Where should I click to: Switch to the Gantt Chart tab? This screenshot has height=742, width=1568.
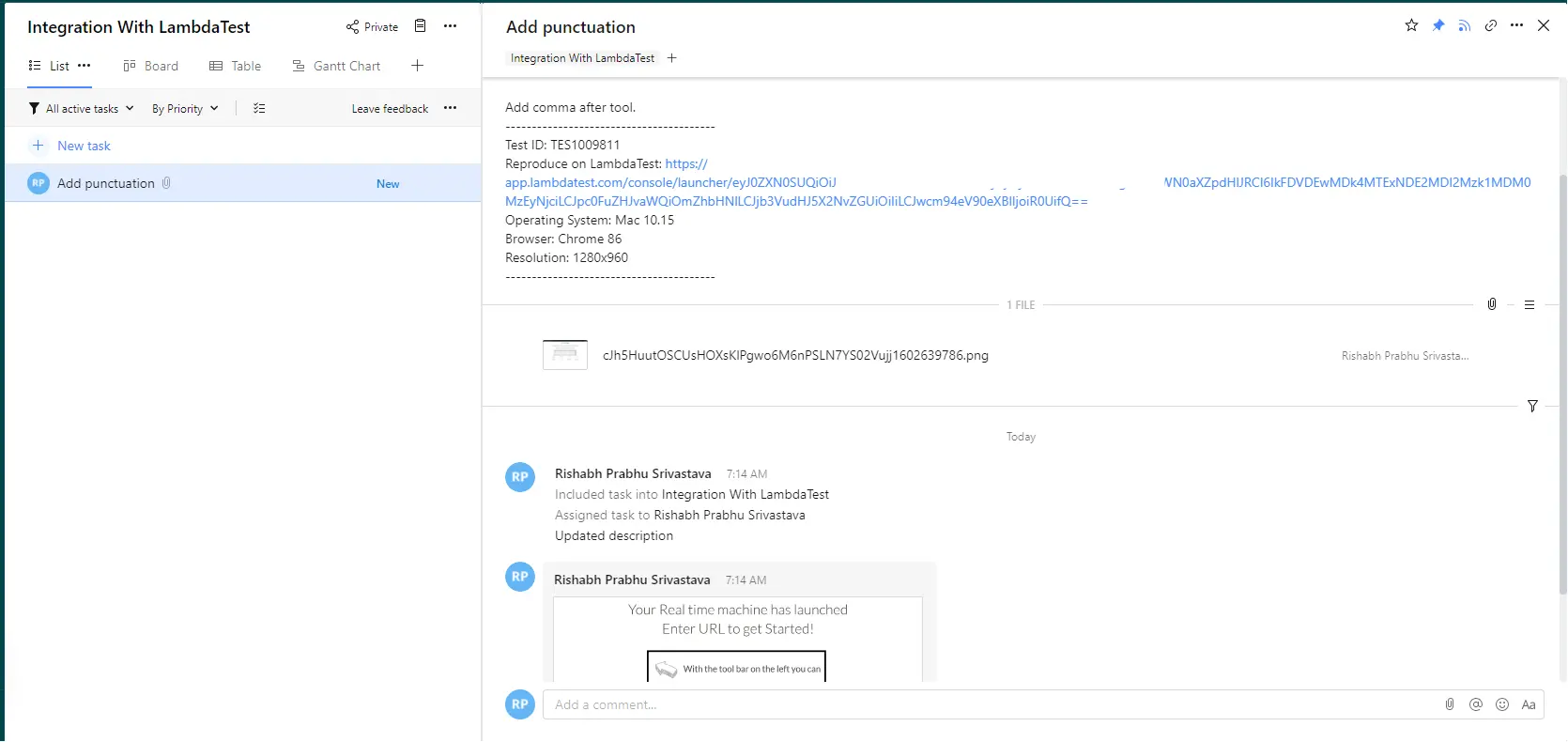[336, 66]
